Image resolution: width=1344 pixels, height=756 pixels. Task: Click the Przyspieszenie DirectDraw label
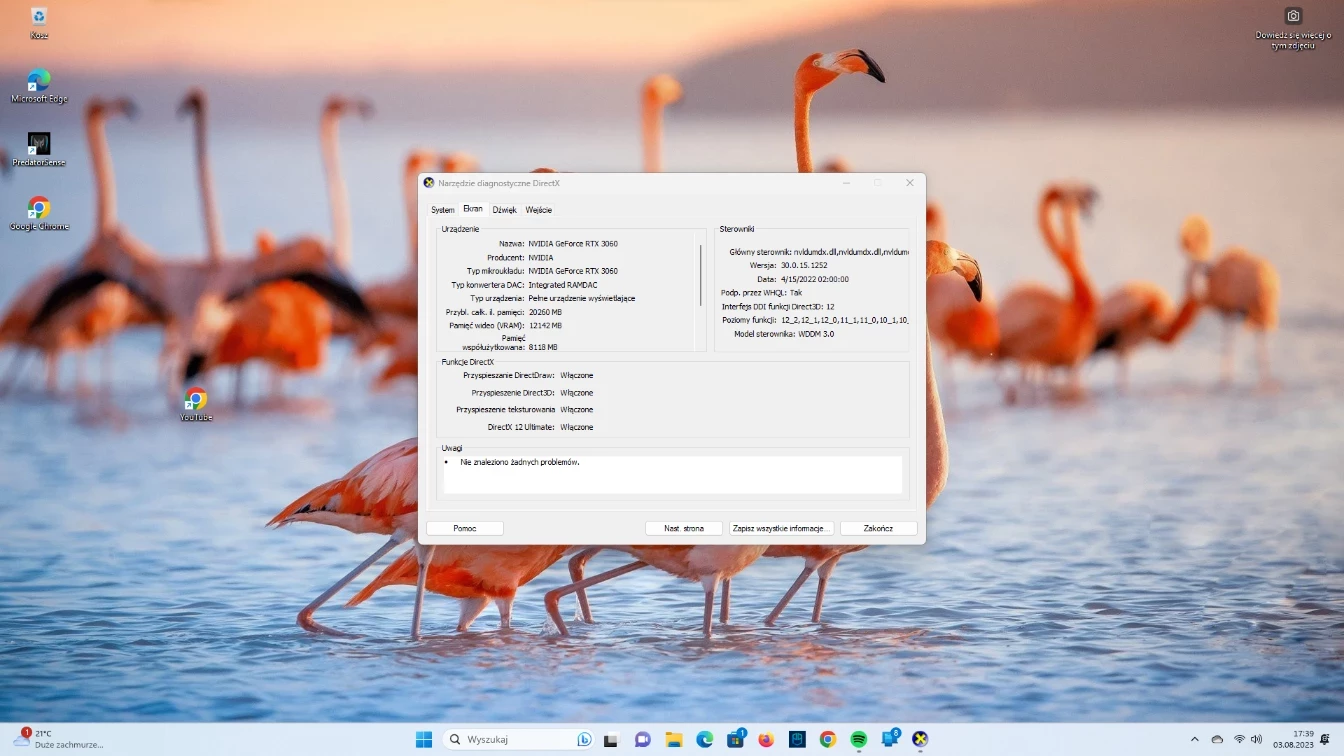508,375
